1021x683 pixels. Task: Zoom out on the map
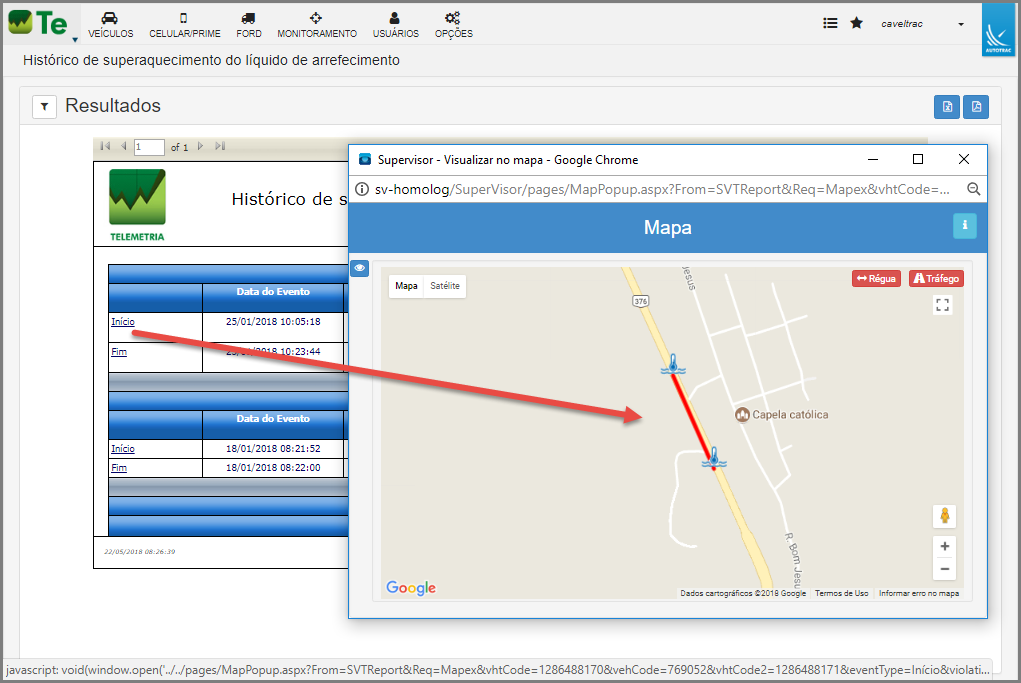pyautogui.click(x=944, y=569)
